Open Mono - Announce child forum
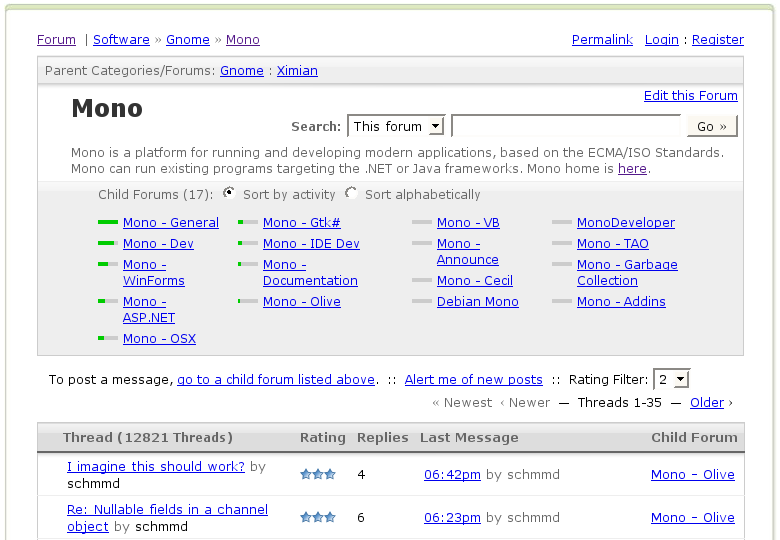 468,252
